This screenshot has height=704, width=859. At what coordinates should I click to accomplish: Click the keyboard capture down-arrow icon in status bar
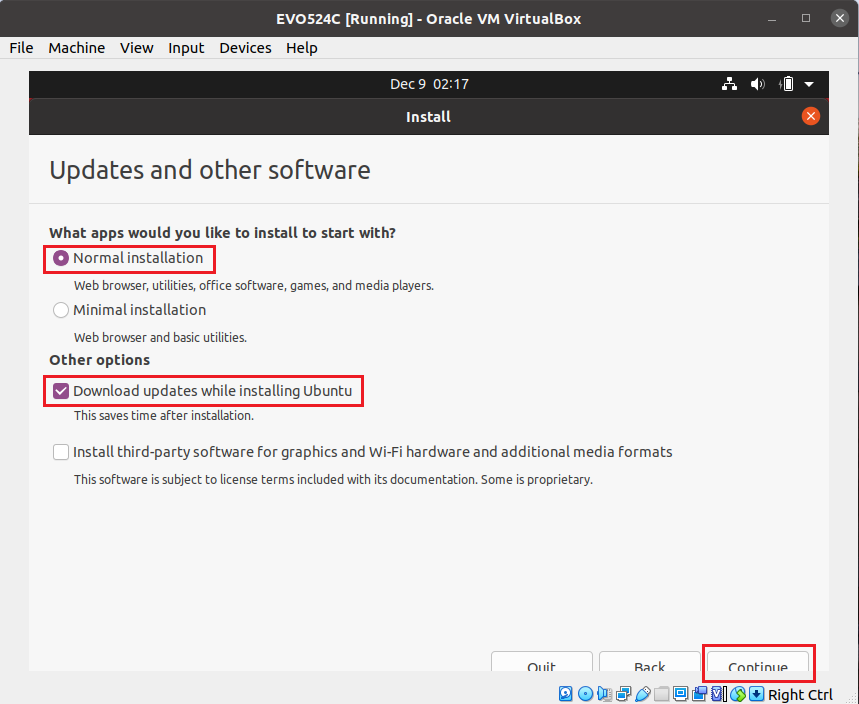point(757,694)
